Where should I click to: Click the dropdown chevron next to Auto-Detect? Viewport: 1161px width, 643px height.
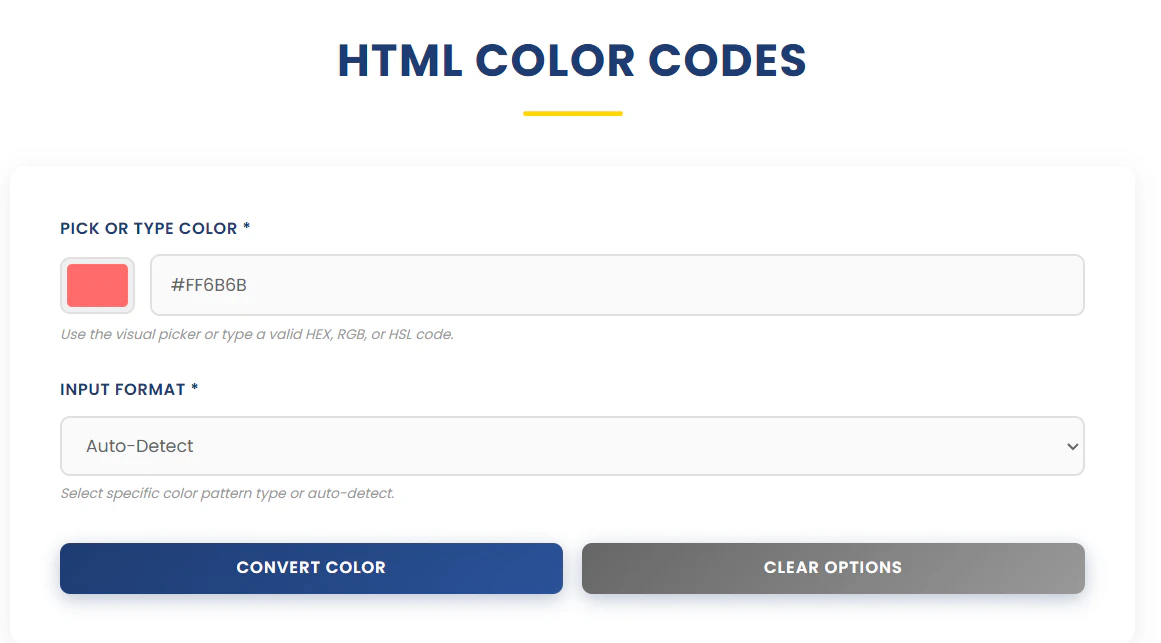1072,446
